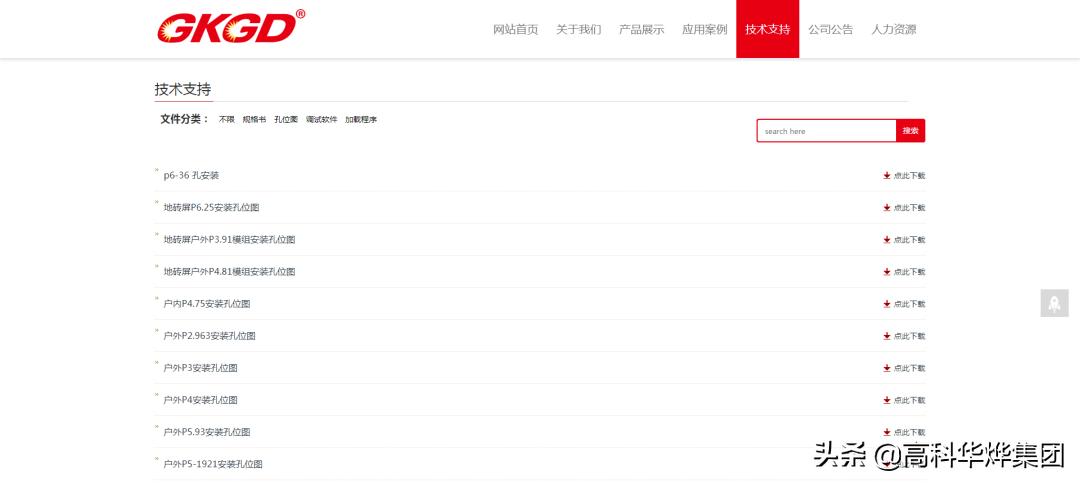The image size is (1080, 483).
Task: Open 户外P4安装孔位图 entry
Action: coord(200,400)
